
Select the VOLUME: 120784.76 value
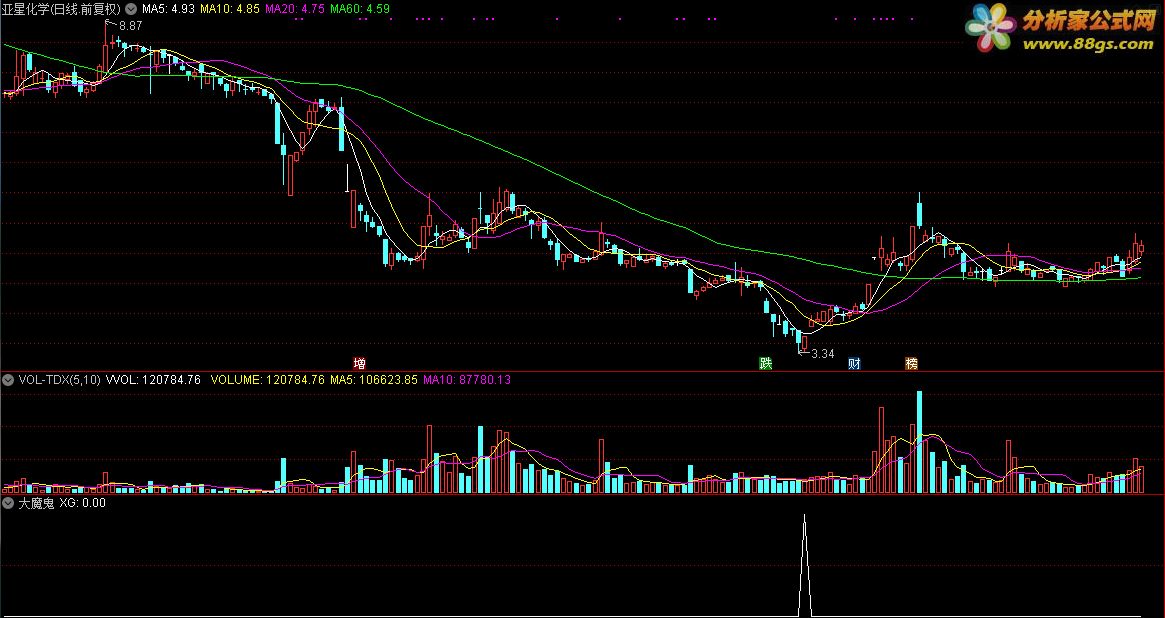pyautogui.click(x=267, y=380)
